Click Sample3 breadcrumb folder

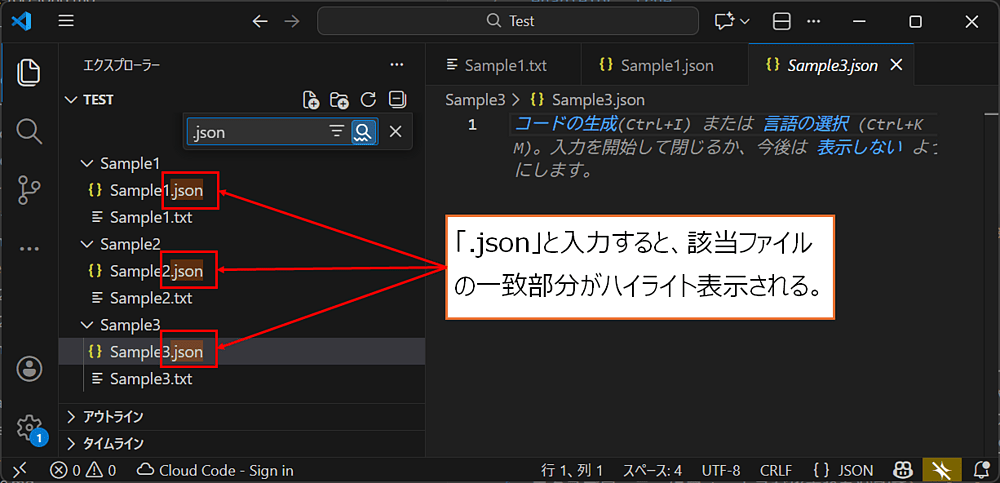coord(475,100)
